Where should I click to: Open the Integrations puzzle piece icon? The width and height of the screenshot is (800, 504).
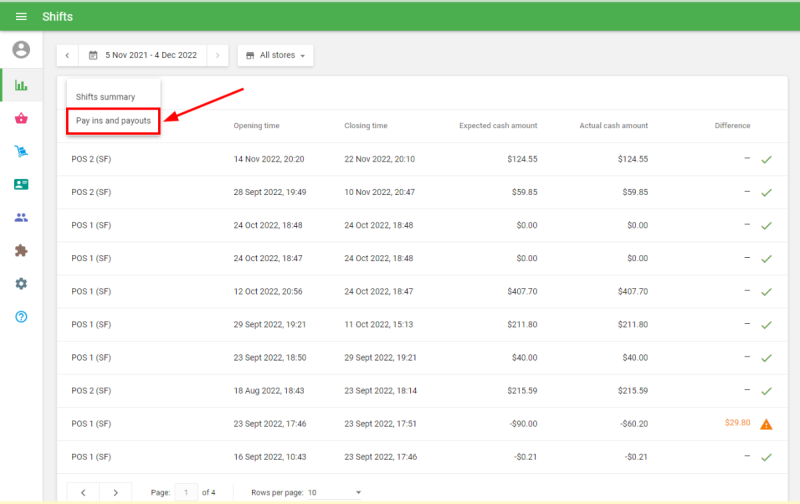[21, 251]
